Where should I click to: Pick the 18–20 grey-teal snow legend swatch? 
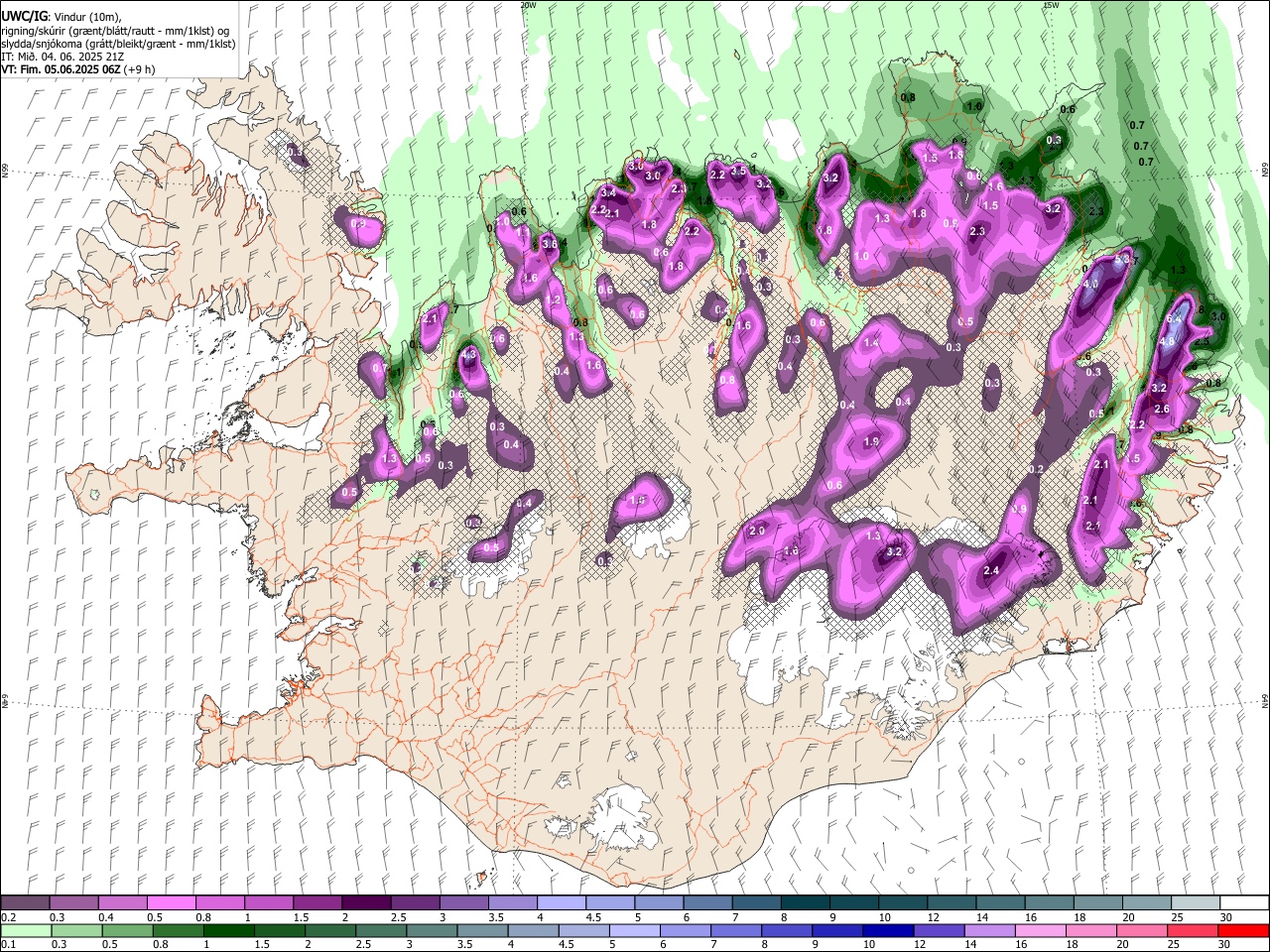point(1097,903)
